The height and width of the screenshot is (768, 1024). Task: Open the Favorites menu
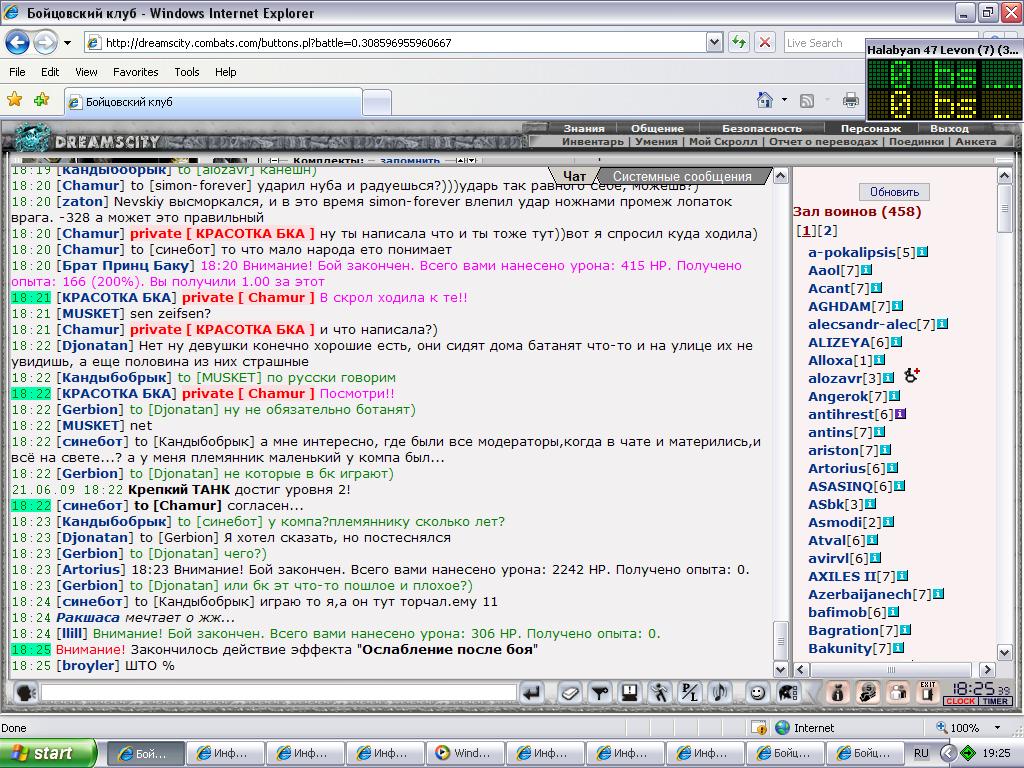pos(135,72)
